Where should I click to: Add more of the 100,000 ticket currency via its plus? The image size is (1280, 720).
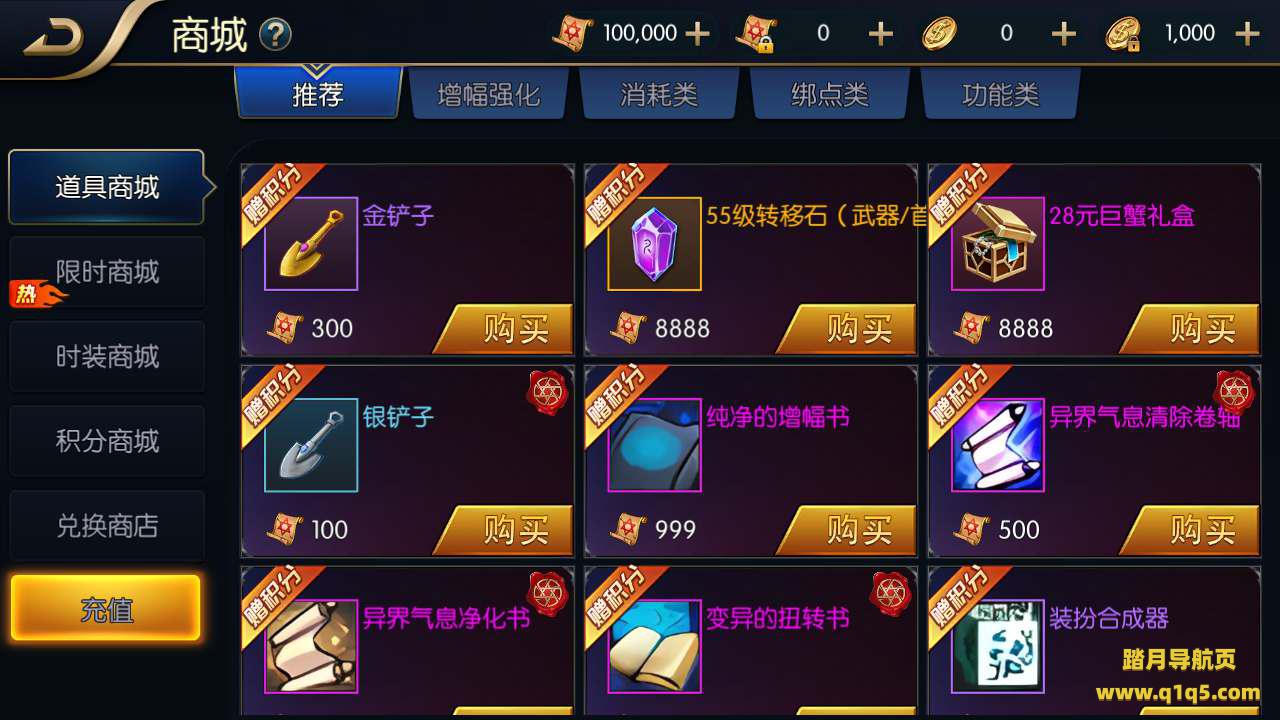(697, 34)
